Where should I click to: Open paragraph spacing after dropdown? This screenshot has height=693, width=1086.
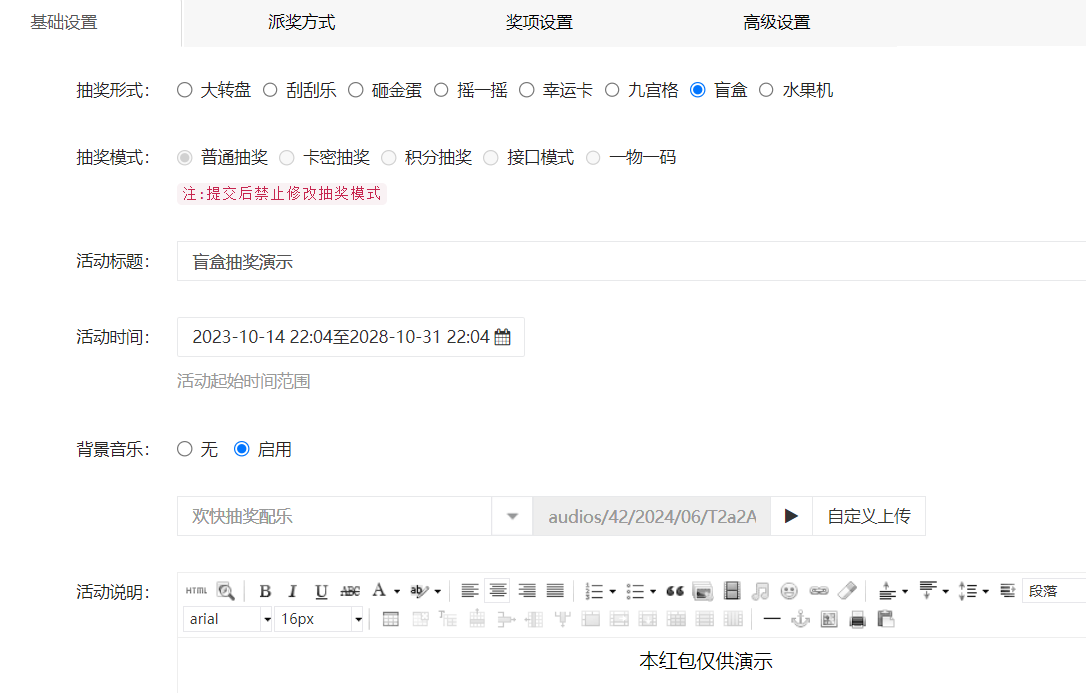coord(945,592)
